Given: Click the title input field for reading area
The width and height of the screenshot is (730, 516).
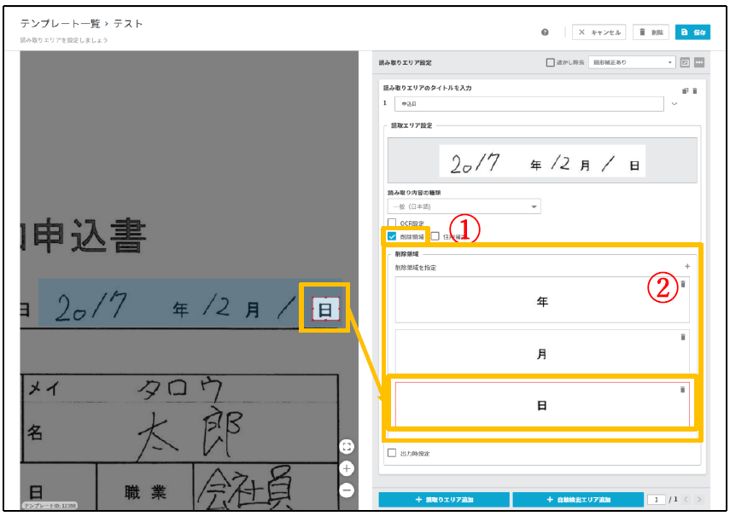Looking at the screenshot, I should click(x=528, y=104).
